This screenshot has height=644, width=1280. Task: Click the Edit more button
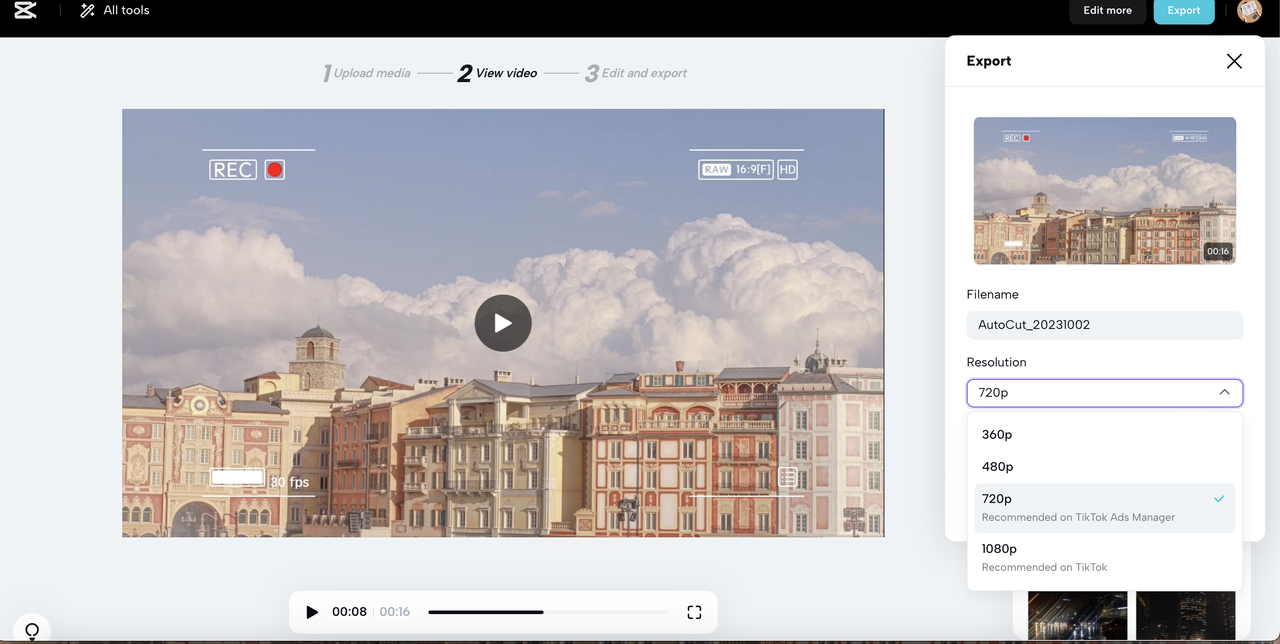click(1108, 10)
